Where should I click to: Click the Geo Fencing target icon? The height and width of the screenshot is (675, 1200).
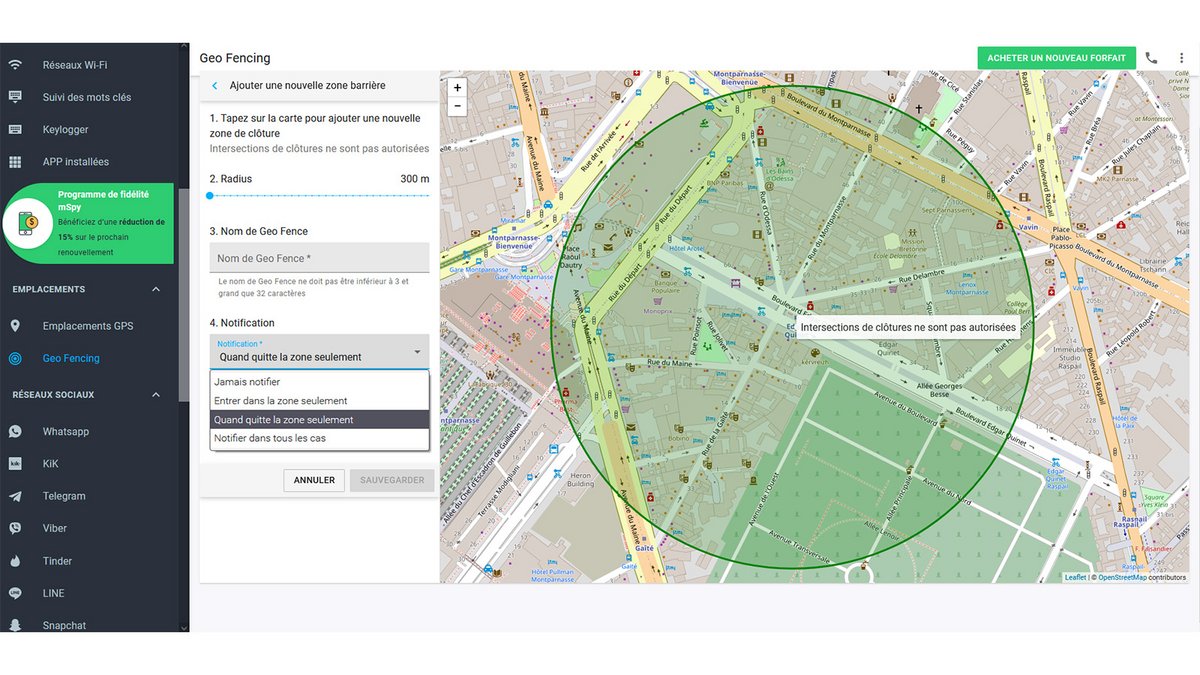(x=15, y=358)
